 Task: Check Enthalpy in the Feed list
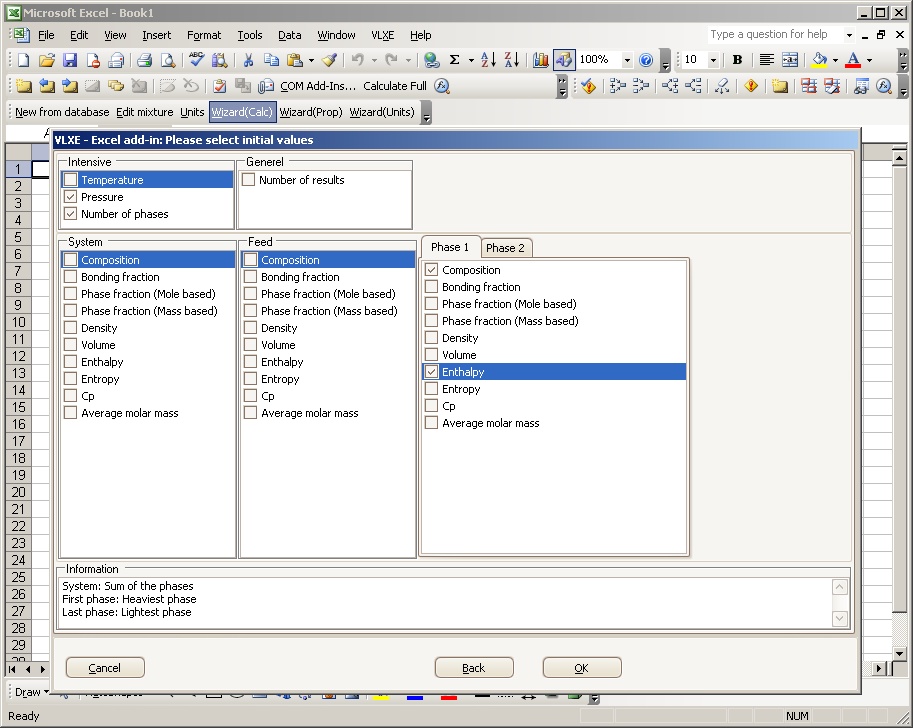250,361
